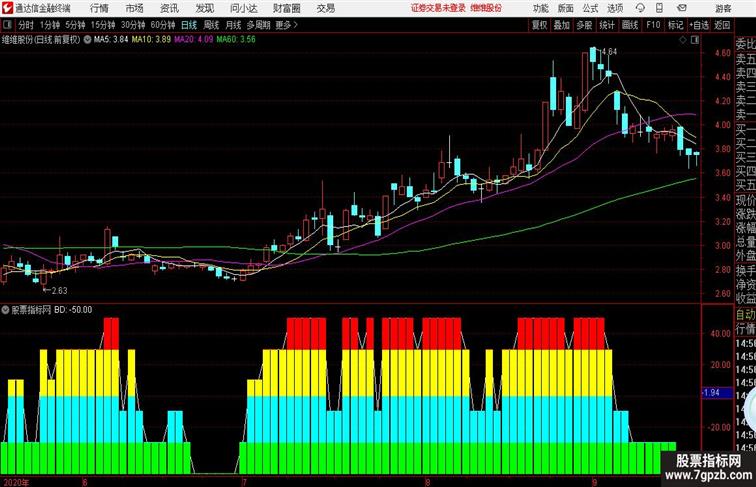Open the customer service headset icon
This screenshot has height=487, width=756.
(640, 8)
